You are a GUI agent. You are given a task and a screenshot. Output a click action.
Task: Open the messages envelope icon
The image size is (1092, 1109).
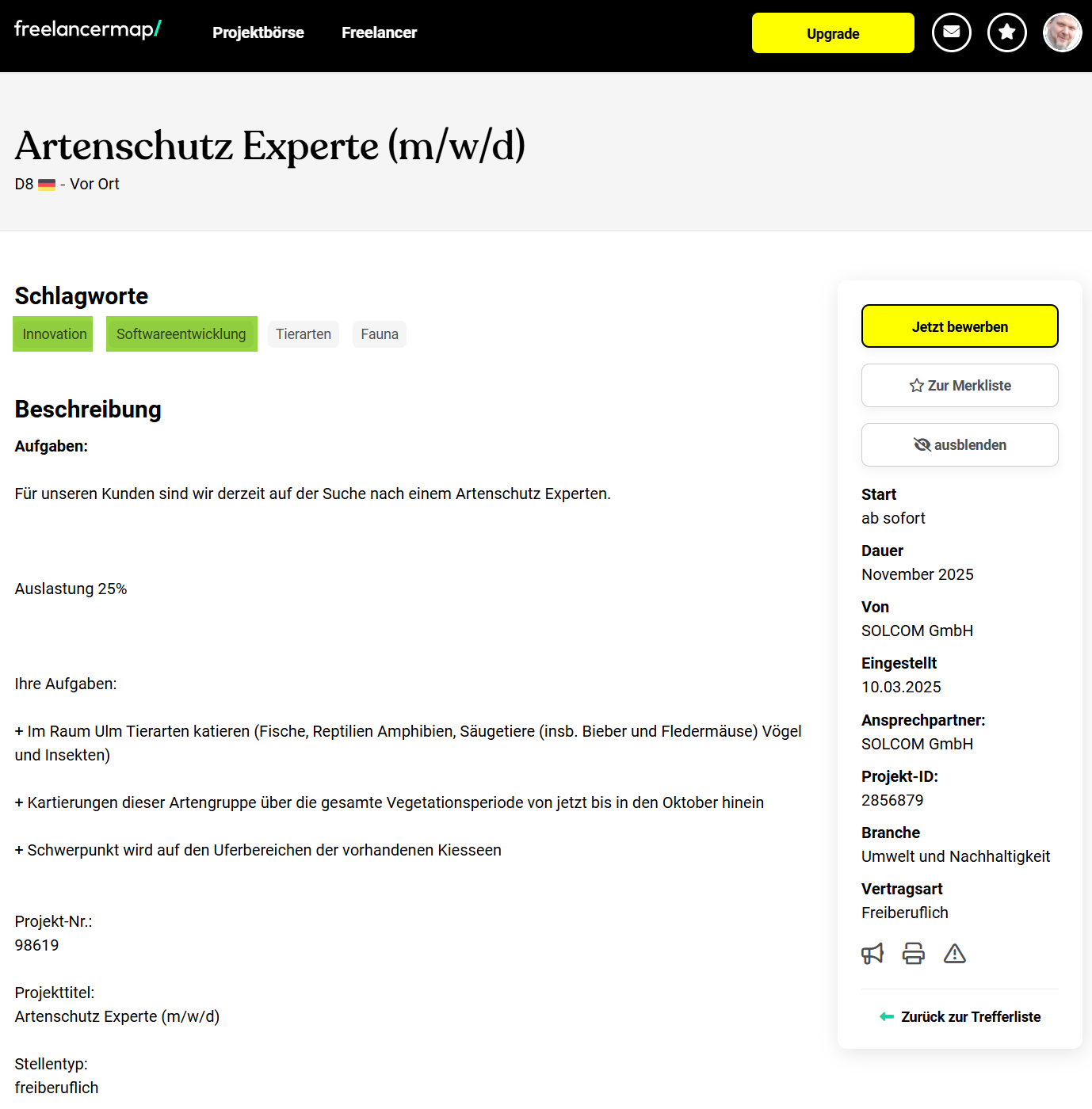951,32
